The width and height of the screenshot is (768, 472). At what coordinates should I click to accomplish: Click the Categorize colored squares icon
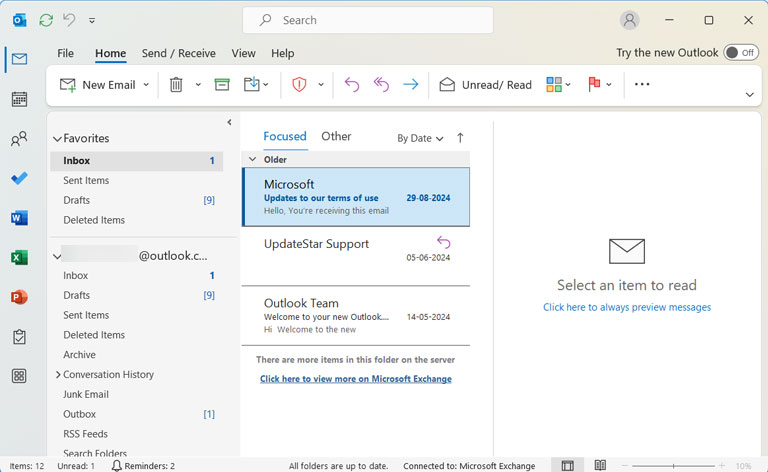click(x=553, y=84)
